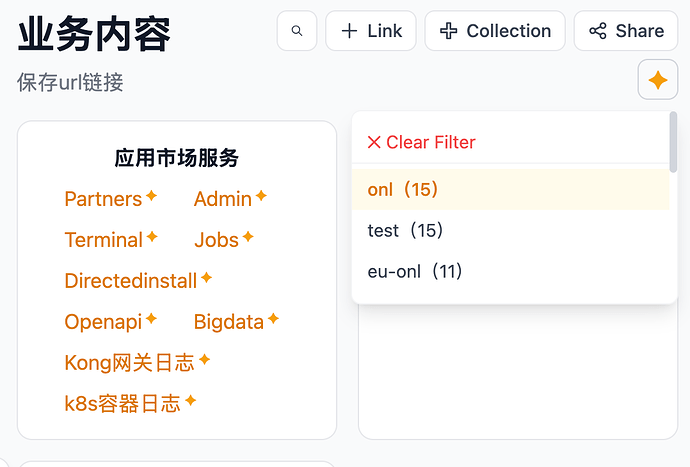Click the search magnifier icon button
Viewport: 690px width, 467px height.
click(297, 31)
